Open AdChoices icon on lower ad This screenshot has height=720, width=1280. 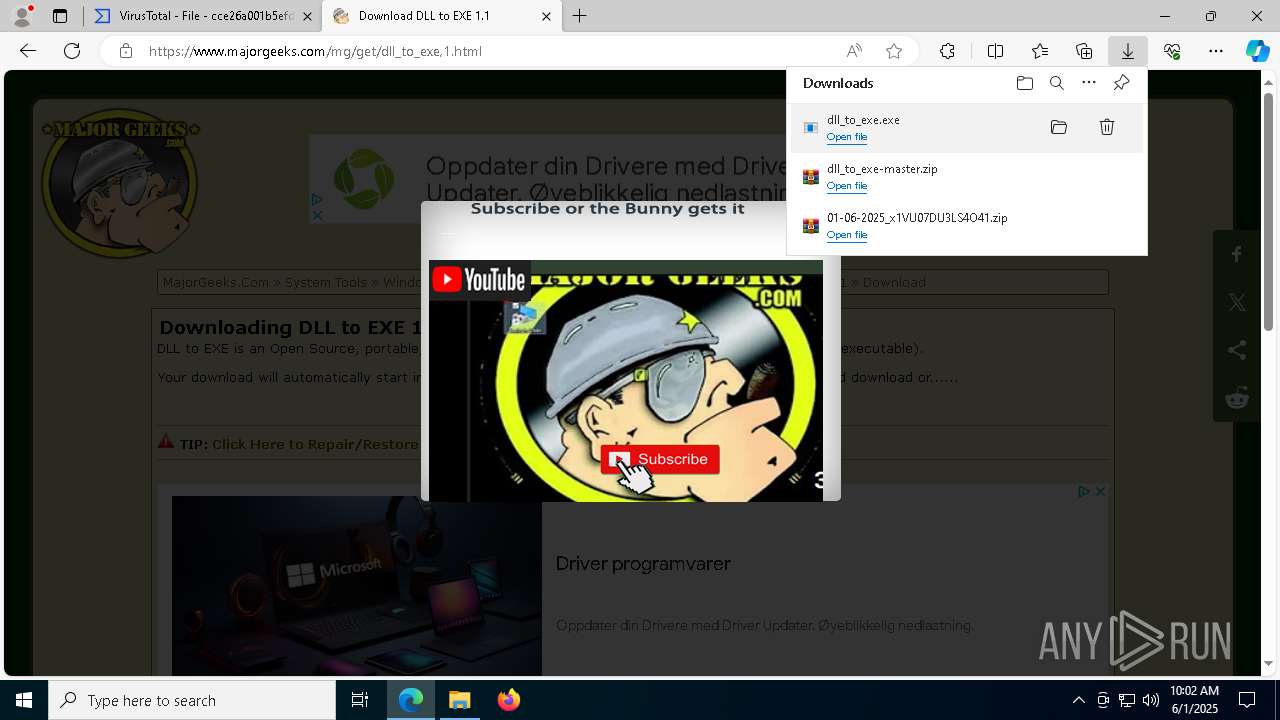tap(1084, 491)
